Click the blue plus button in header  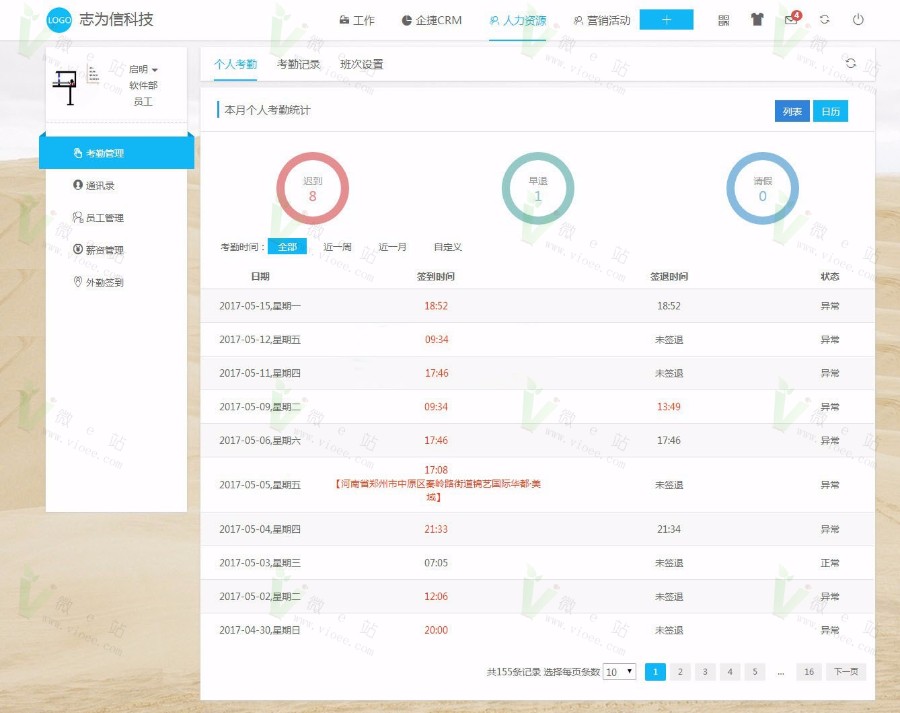666,20
